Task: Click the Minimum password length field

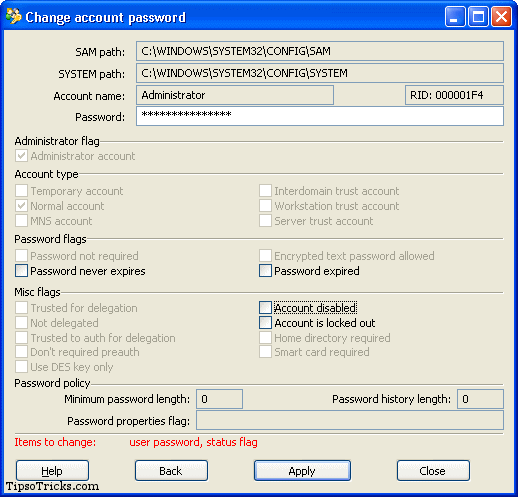Action: click(x=219, y=399)
